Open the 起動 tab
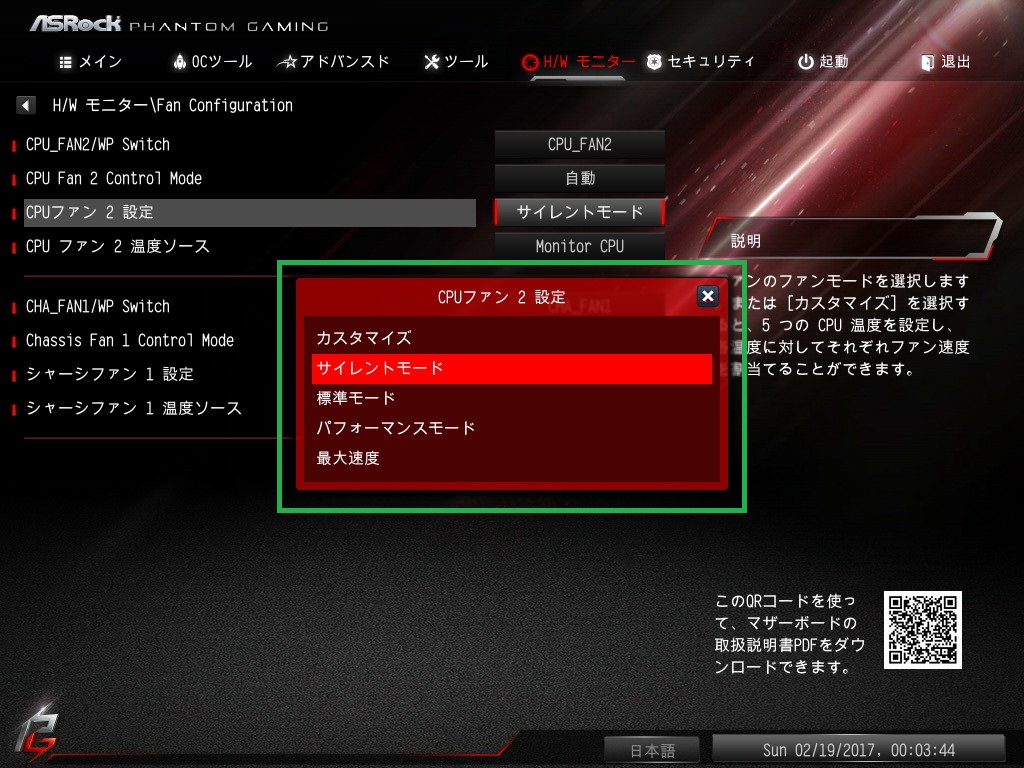Viewport: 1024px width, 768px height. tap(823, 62)
